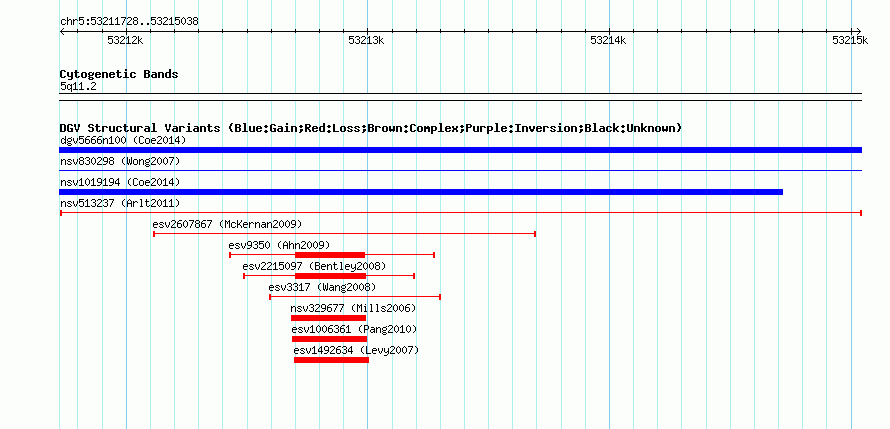This screenshot has height=429, width=890.
Task: Open the esv9350 (Ahn2009) variant label
Action: pyautogui.click(x=279, y=245)
